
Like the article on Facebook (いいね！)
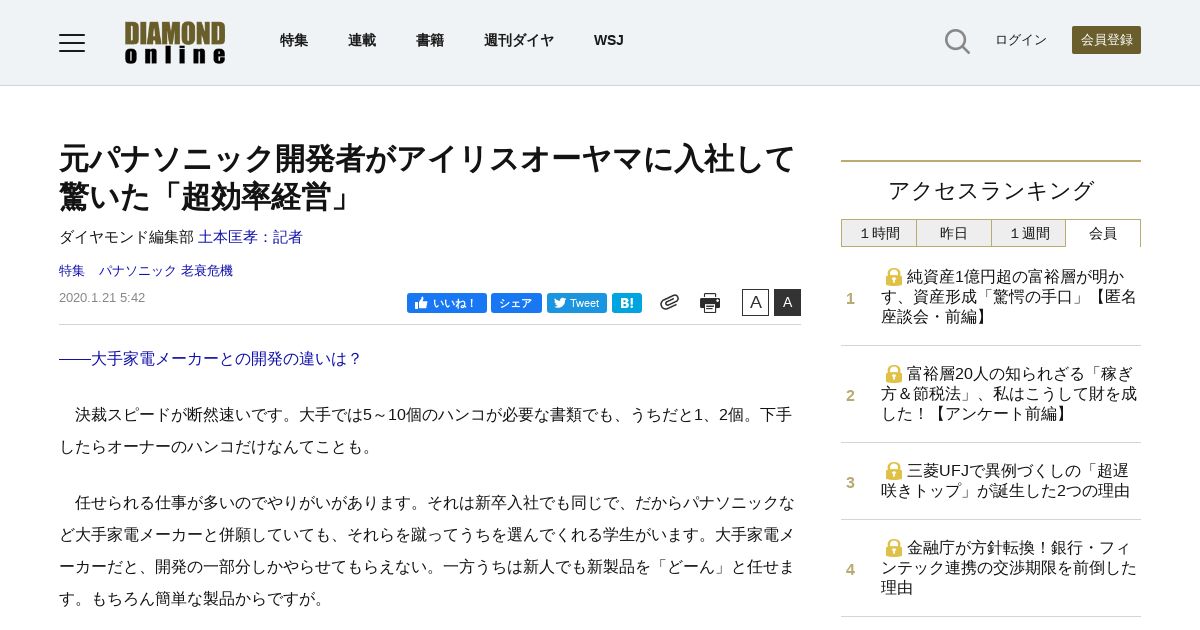(447, 303)
